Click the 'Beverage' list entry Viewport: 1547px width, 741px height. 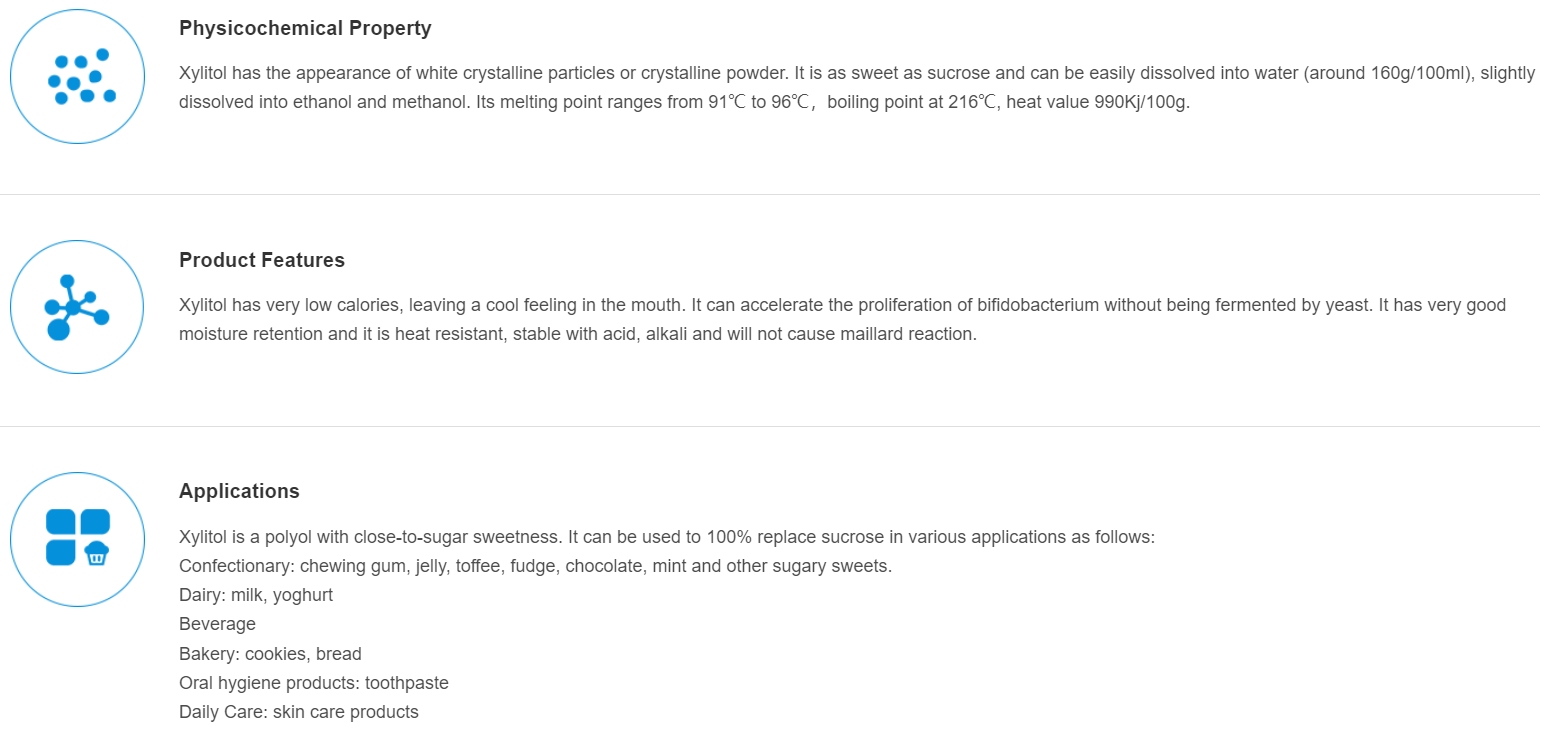(x=217, y=624)
